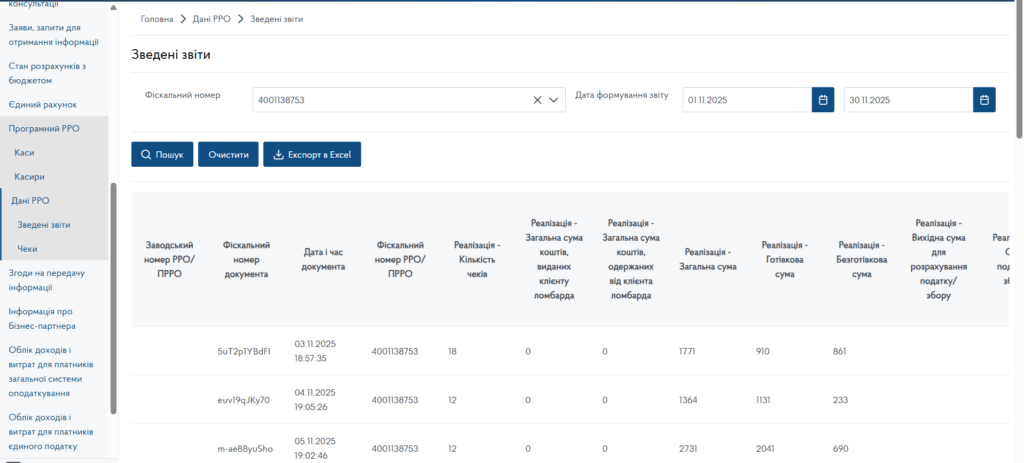The image size is (1024, 463).
Task: Click the end date field 30.11.2025
Action: pos(907,100)
